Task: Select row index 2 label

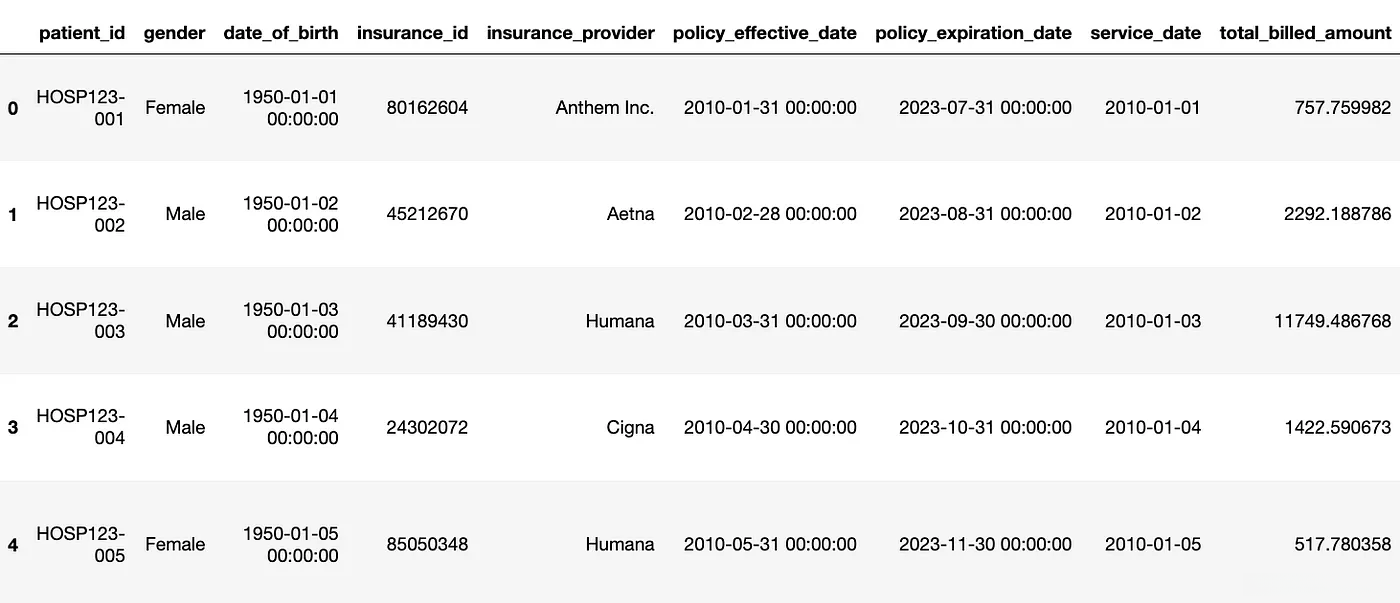Action: point(13,321)
